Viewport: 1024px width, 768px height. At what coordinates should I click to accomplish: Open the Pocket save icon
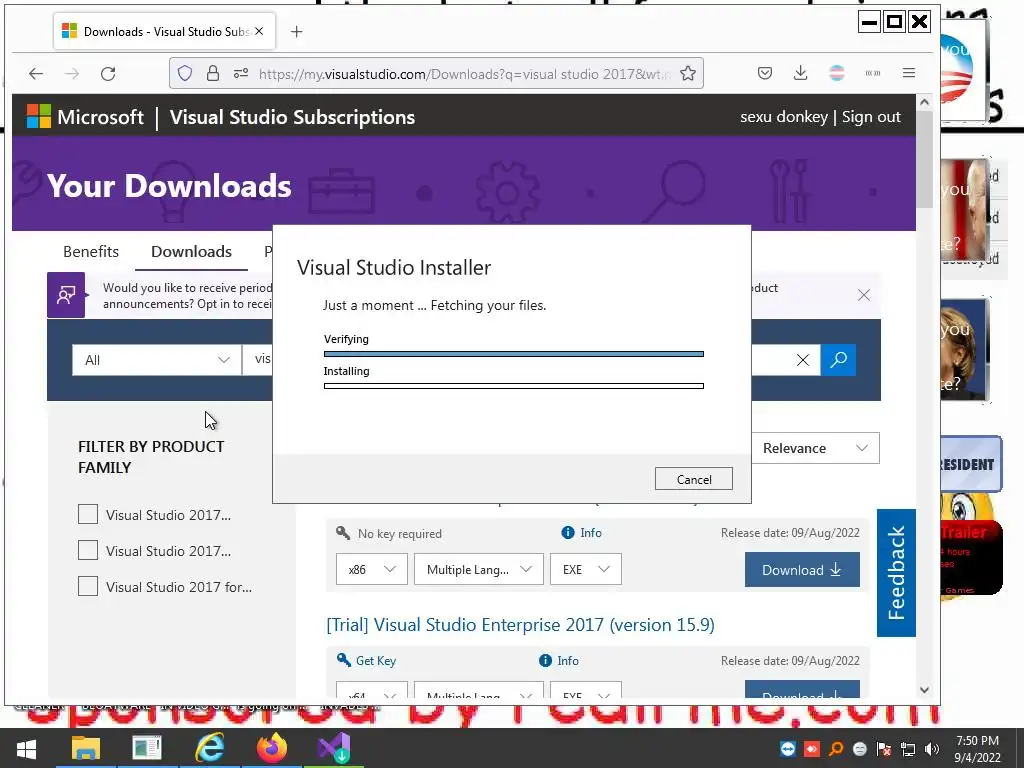[765, 73]
